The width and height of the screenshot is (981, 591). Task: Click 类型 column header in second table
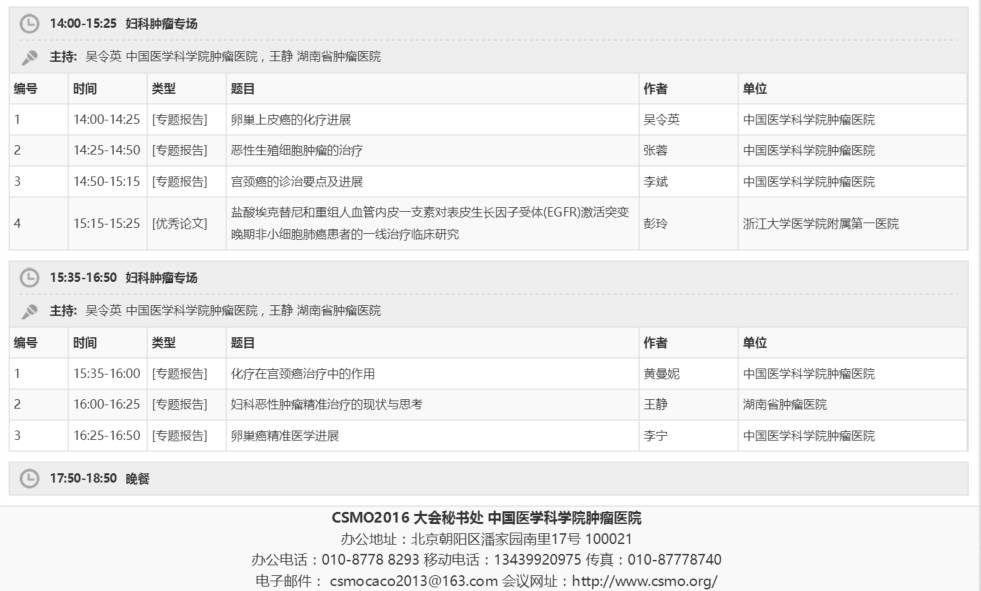click(164, 343)
